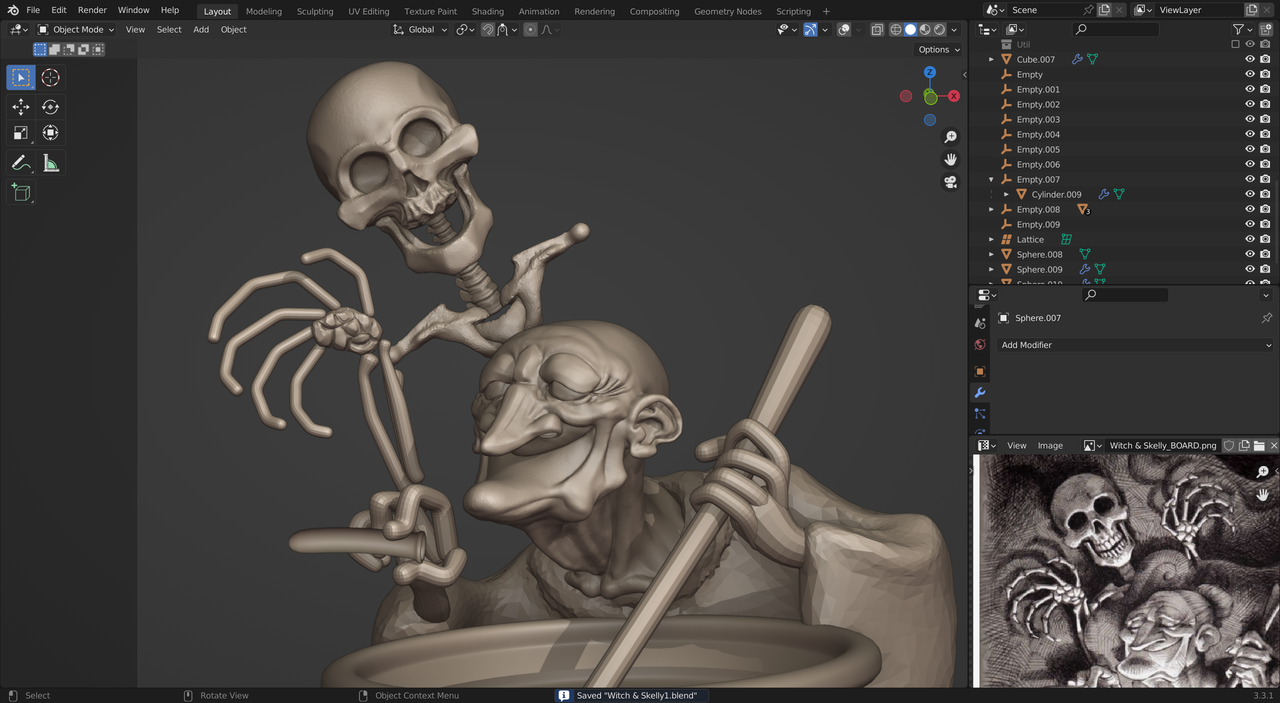This screenshot has width=1280, height=703.
Task: Enable Solid viewport shading mode
Action: point(911,29)
